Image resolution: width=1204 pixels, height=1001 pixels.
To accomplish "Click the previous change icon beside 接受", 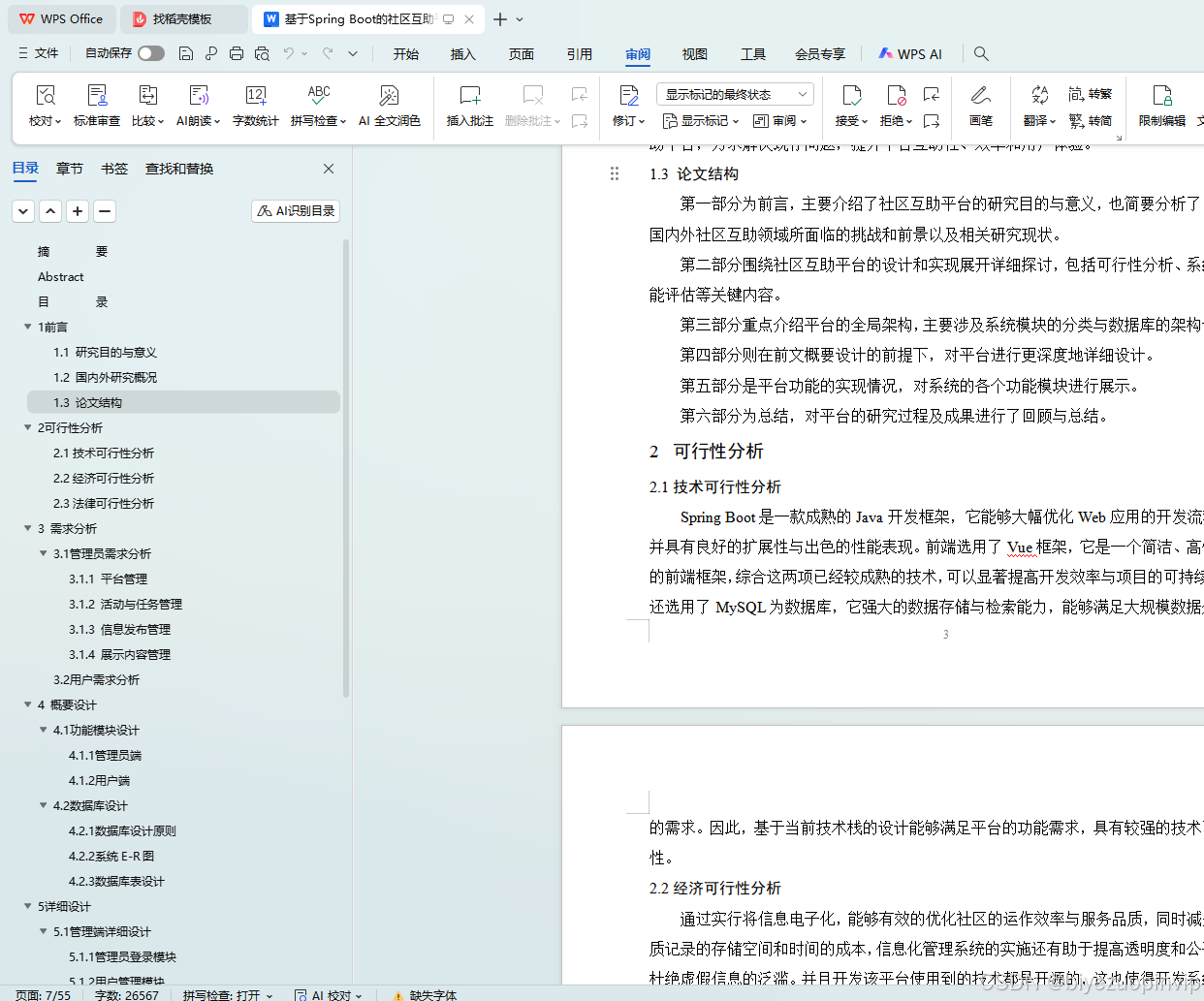I will [x=932, y=94].
